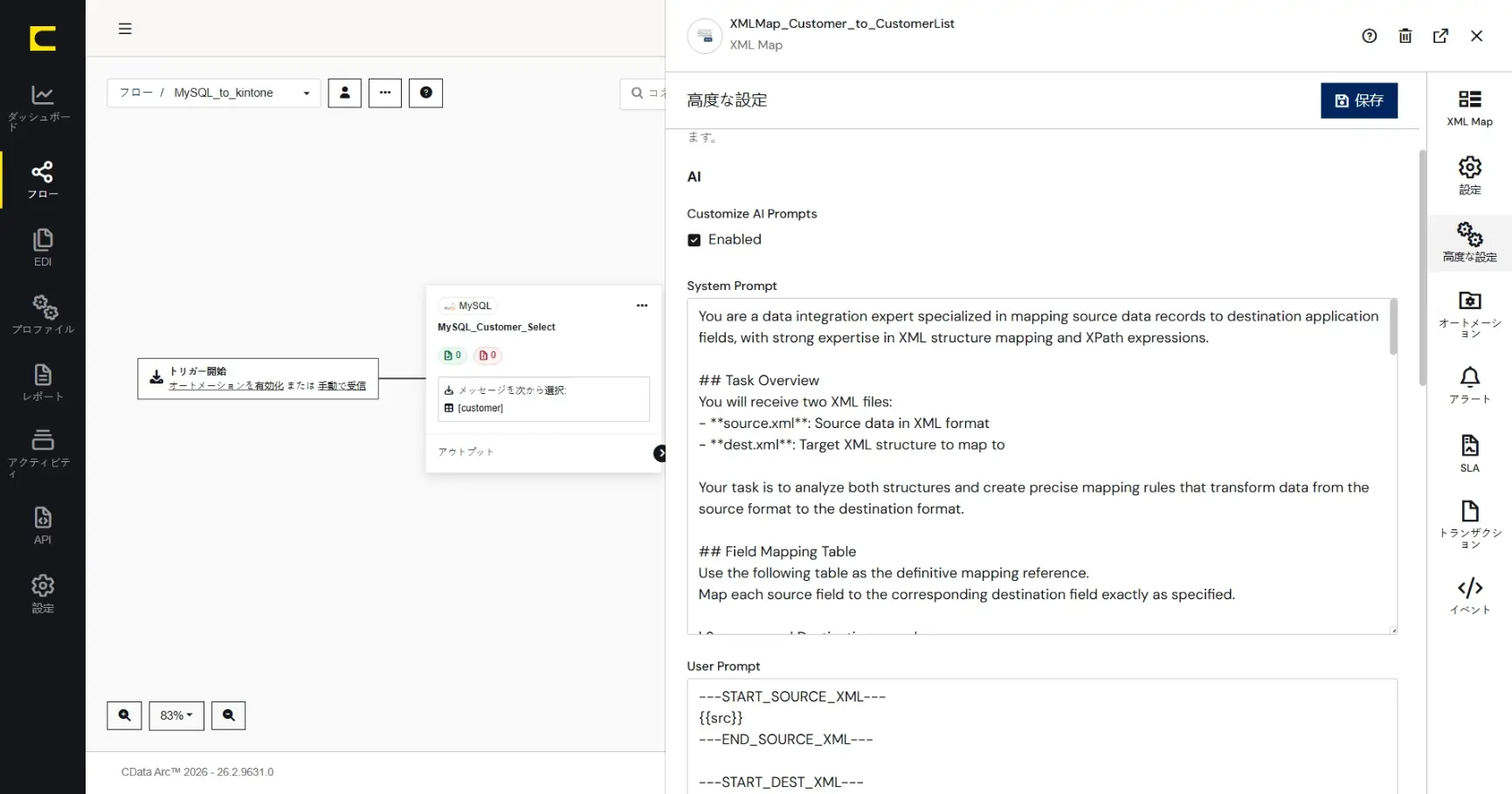This screenshot has height=794, width=1512.
Task: Click the MySQL_Customer_Select connector title
Action: click(x=496, y=328)
